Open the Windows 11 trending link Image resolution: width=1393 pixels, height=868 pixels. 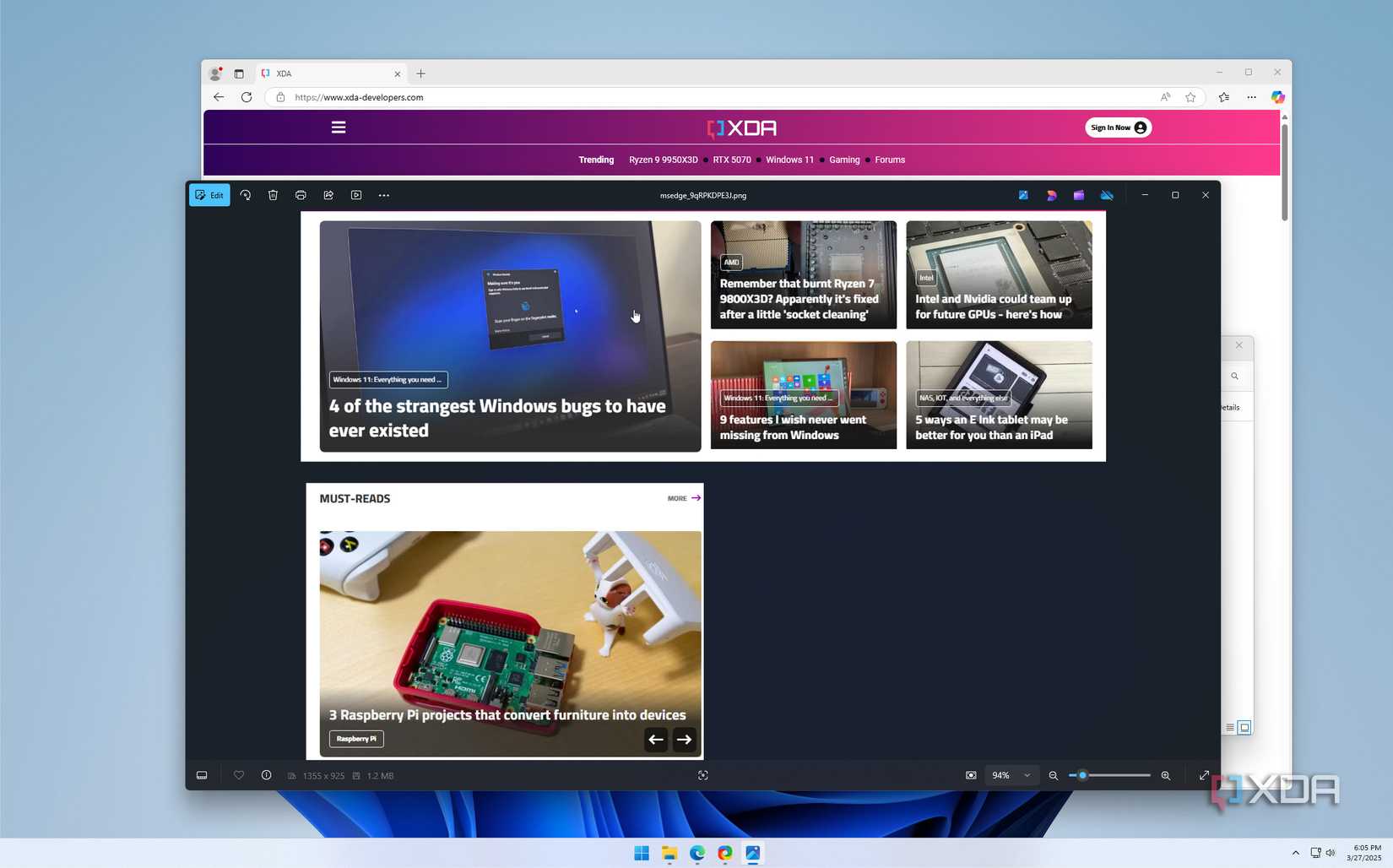coord(790,160)
